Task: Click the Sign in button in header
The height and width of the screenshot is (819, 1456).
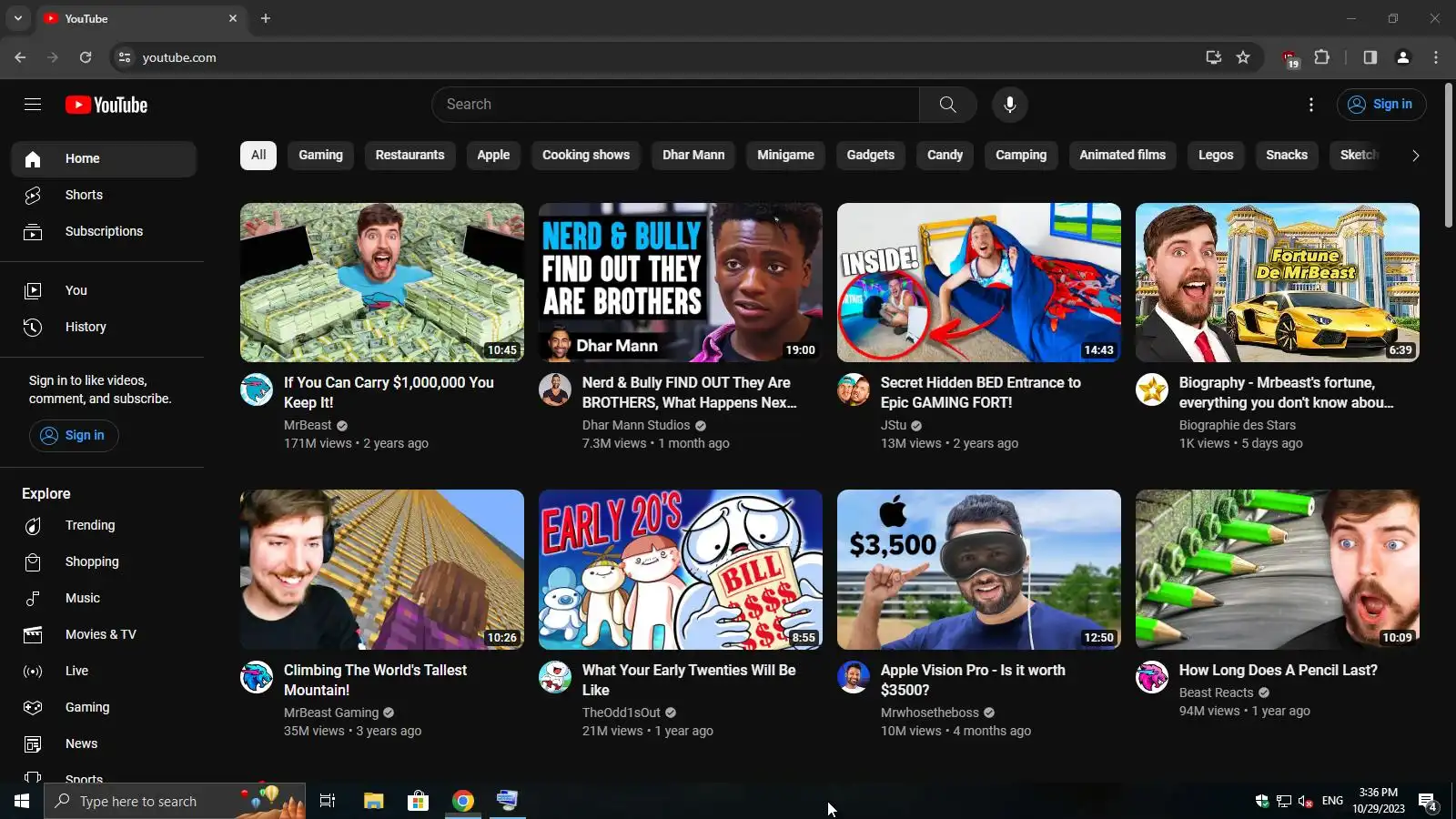Action: [1380, 105]
